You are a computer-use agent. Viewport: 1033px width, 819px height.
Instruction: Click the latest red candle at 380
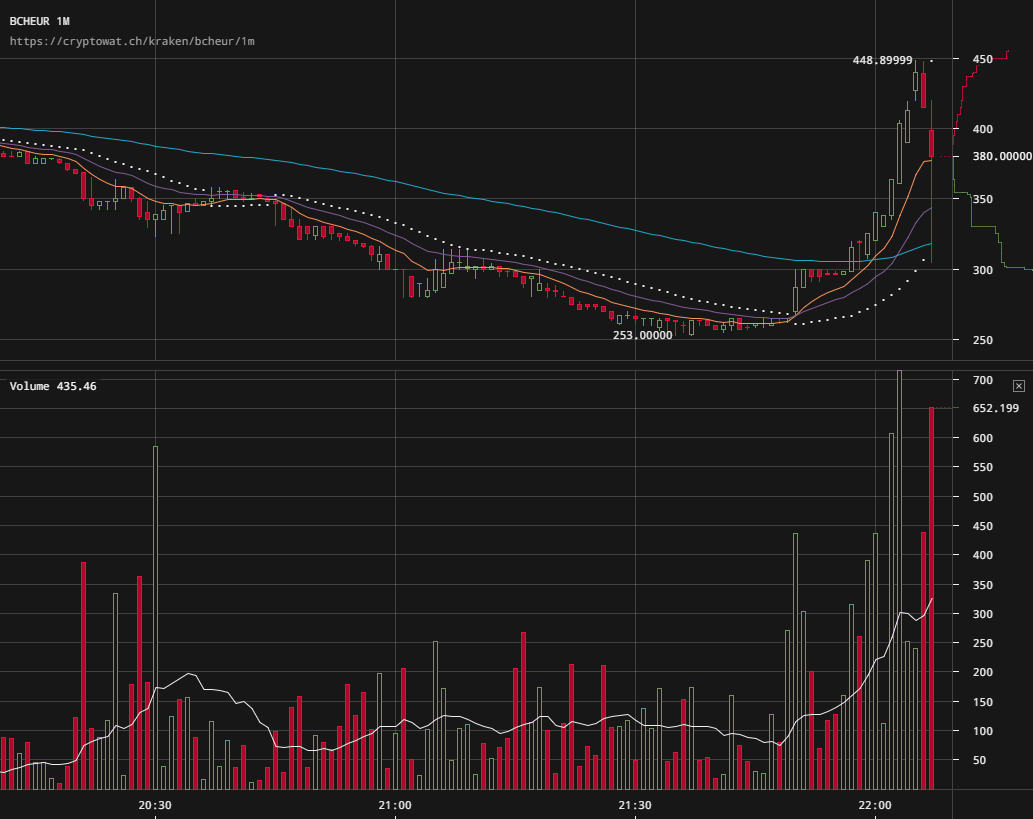pyautogui.click(x=931, y=143)
